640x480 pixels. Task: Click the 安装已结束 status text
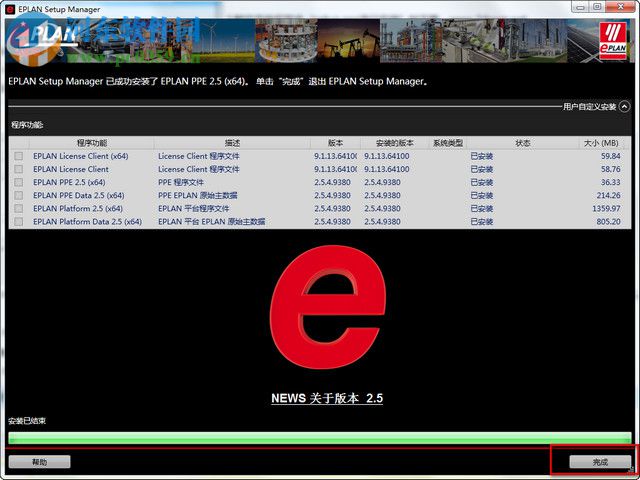(27, 420)
